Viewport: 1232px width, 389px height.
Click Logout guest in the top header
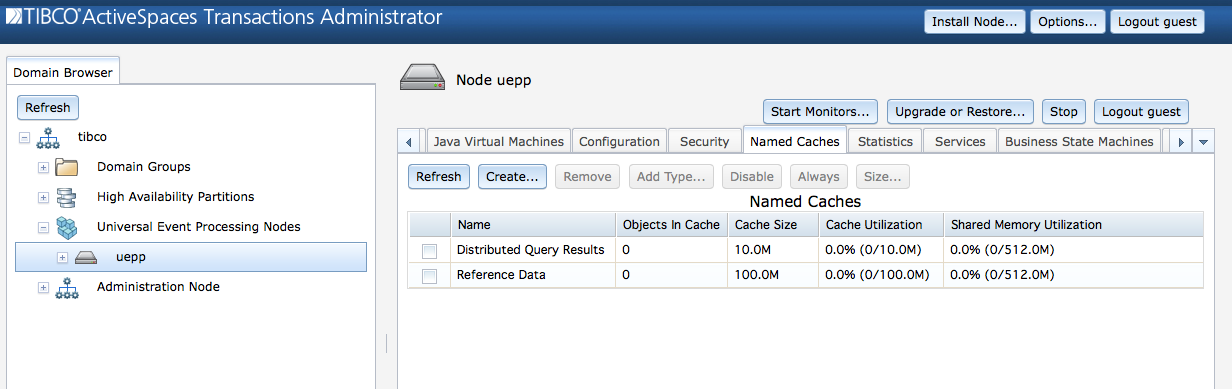(x=1157, y=21)
